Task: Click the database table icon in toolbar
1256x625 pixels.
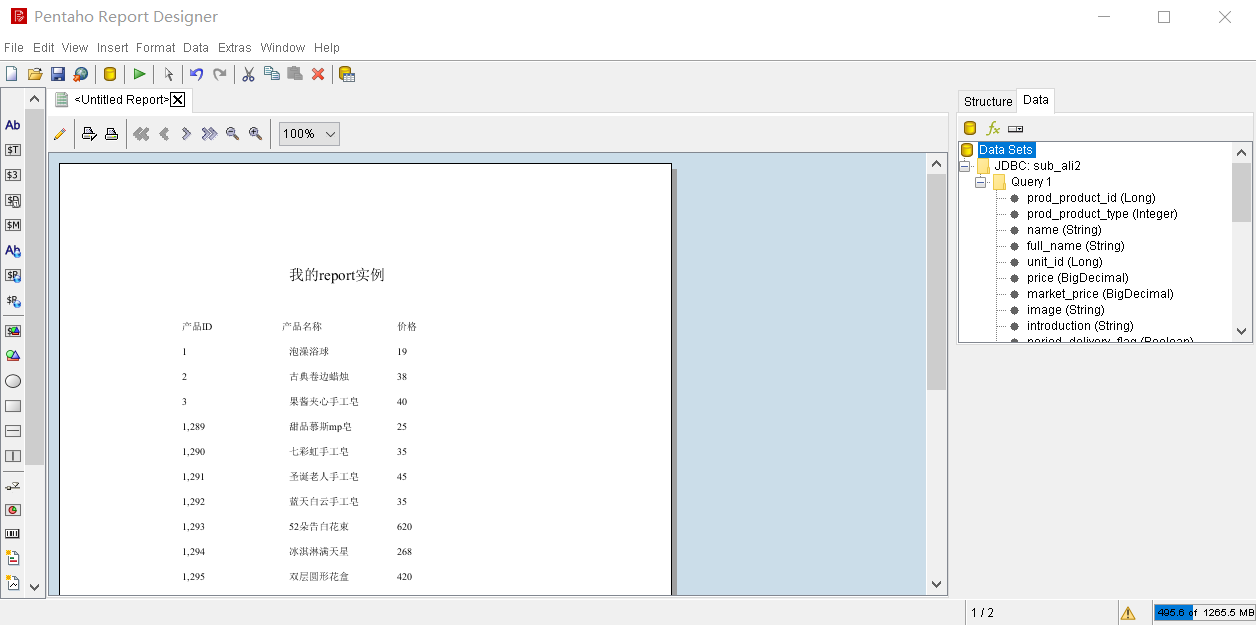Action: tap(347, 74)
